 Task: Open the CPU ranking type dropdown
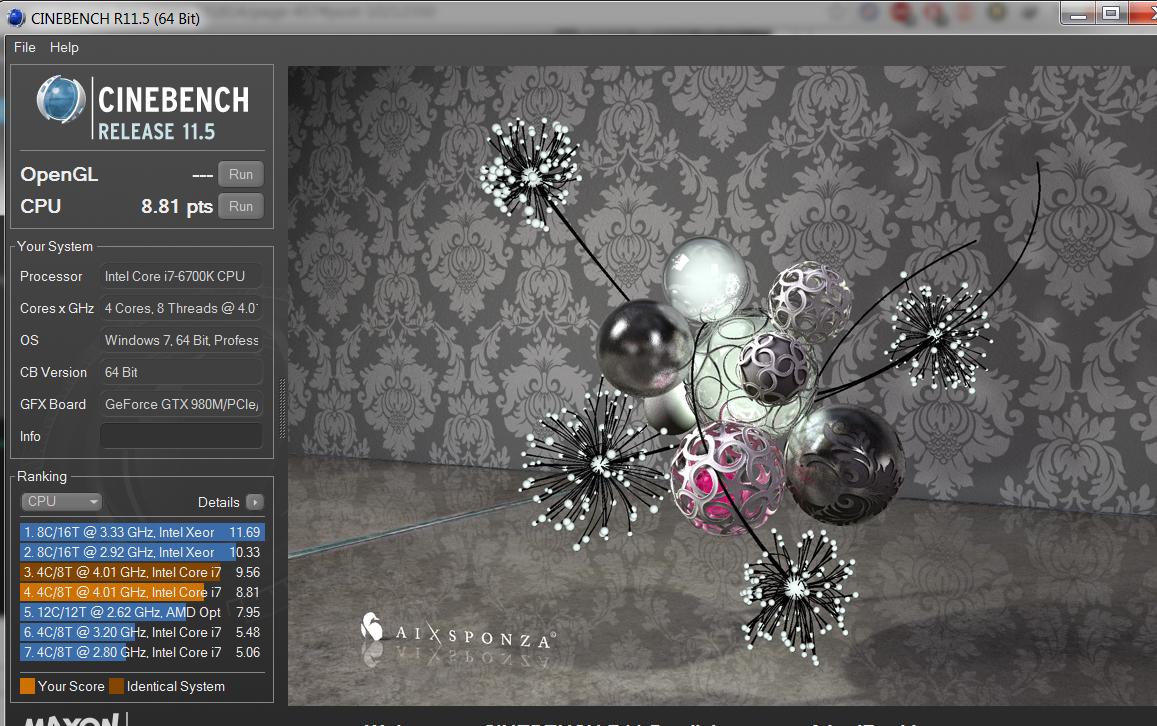coord(62,502)
